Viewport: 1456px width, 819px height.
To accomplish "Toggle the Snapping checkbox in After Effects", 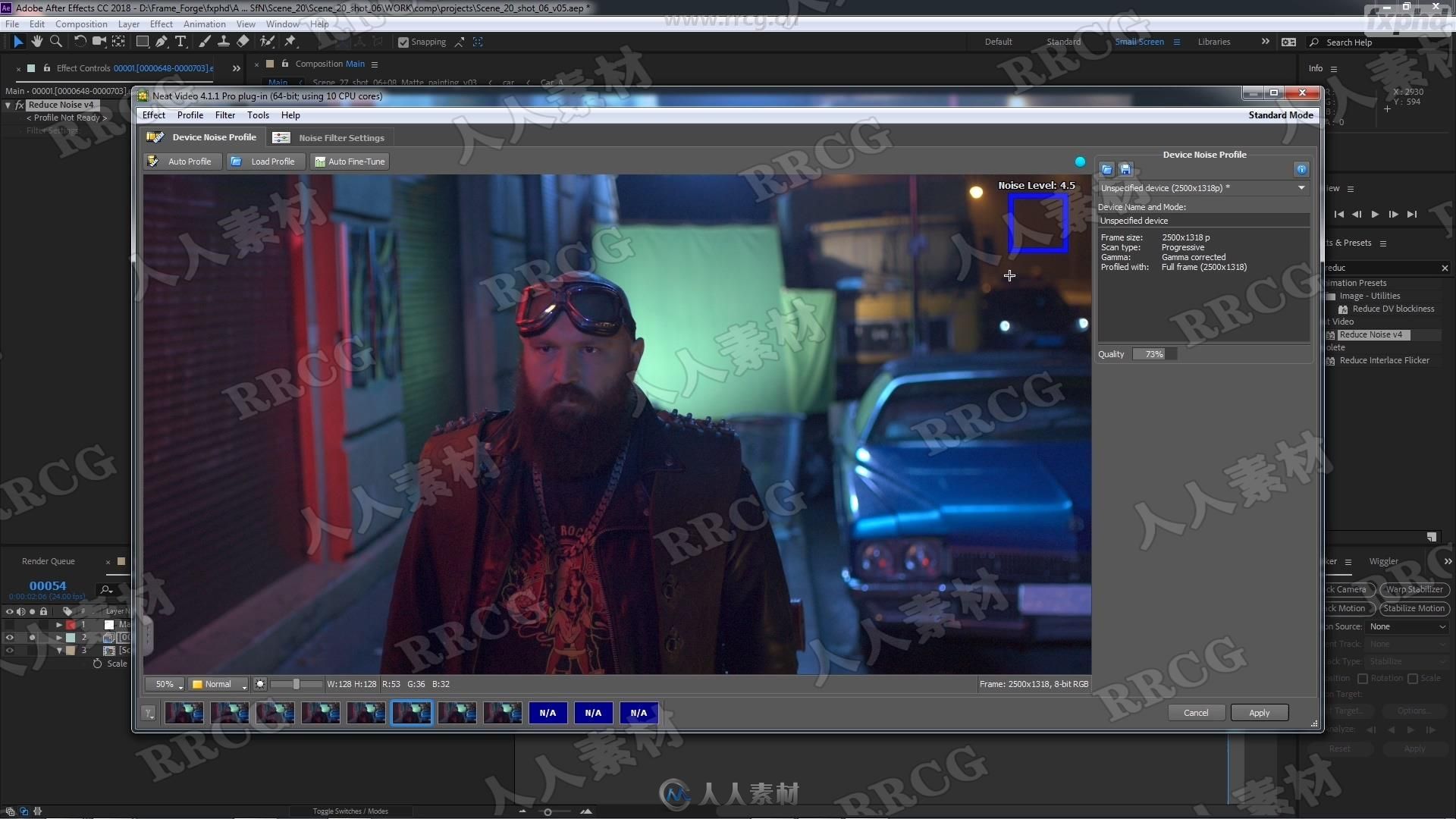I will (403, 41).
